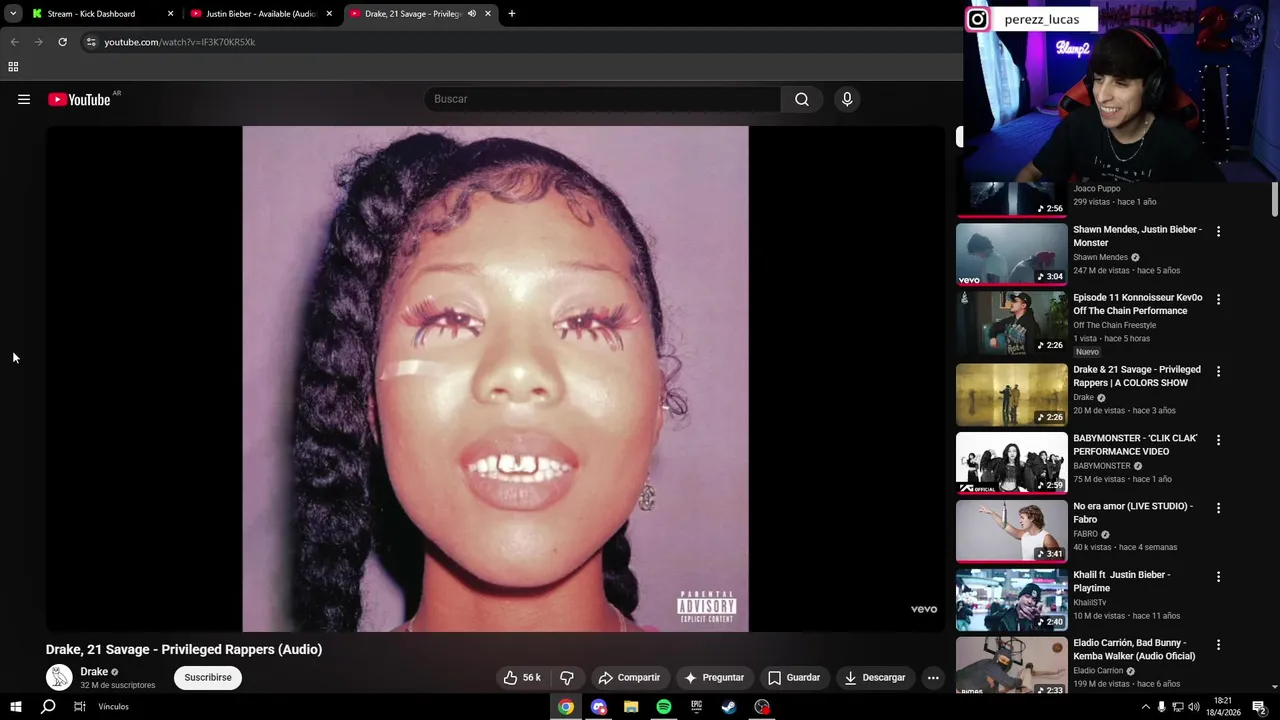Open options for Episode 11 Konnoisseur video
The height and width of the screenshot is (720, 1280).
[x=1218, y=299]
